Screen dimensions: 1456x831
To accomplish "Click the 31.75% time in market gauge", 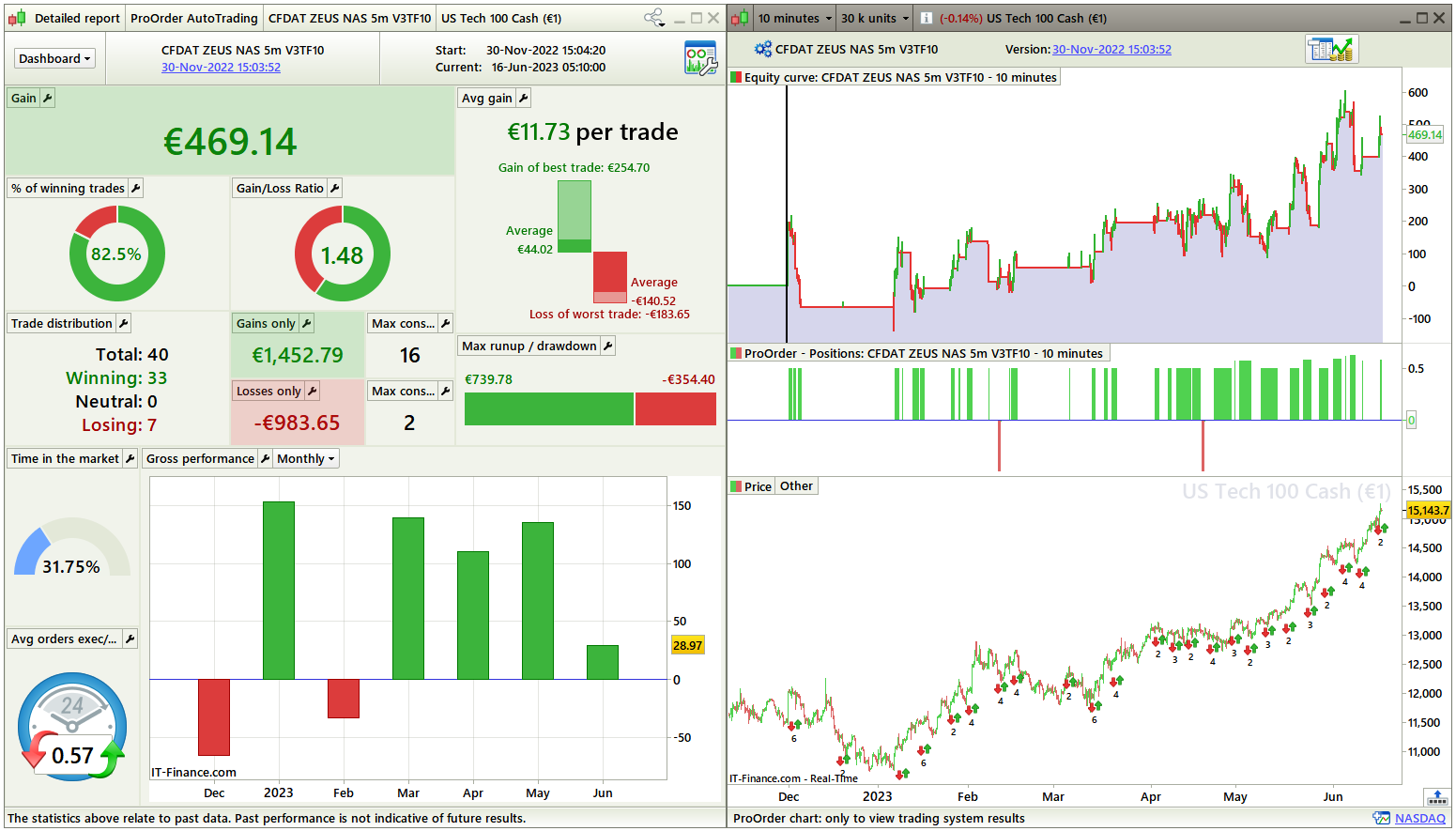I will click(71, 547).
